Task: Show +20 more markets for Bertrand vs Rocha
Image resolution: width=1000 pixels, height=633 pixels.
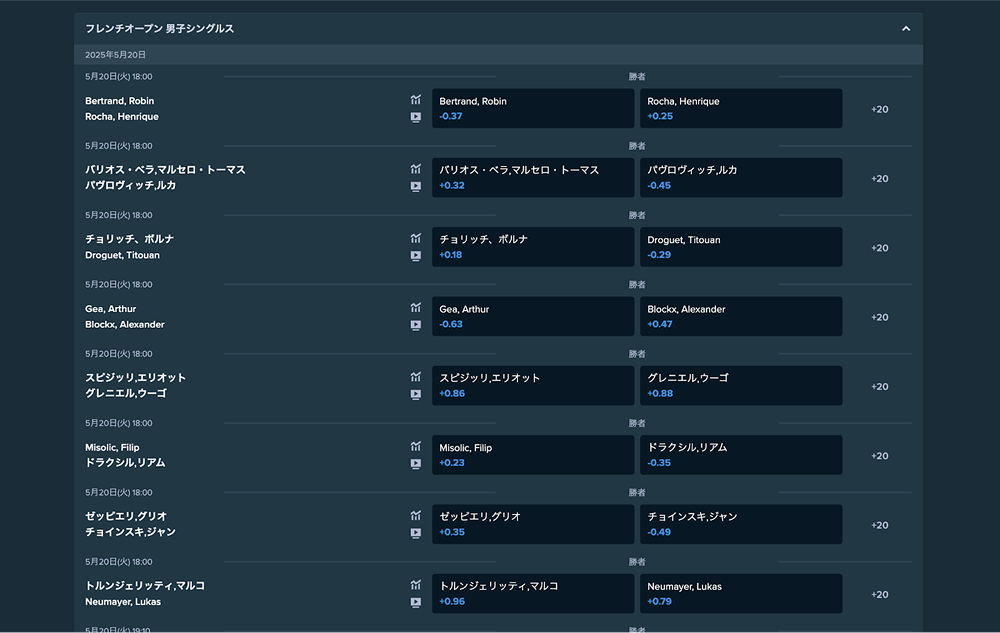Action: 879,109
